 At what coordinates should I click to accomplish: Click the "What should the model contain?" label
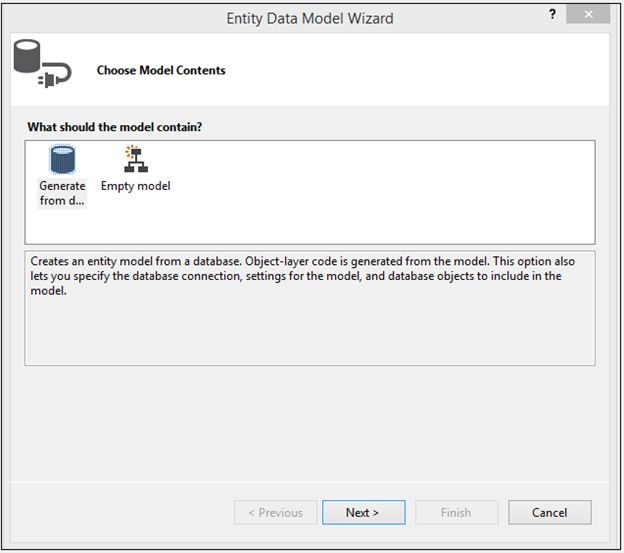click(122, 127)
